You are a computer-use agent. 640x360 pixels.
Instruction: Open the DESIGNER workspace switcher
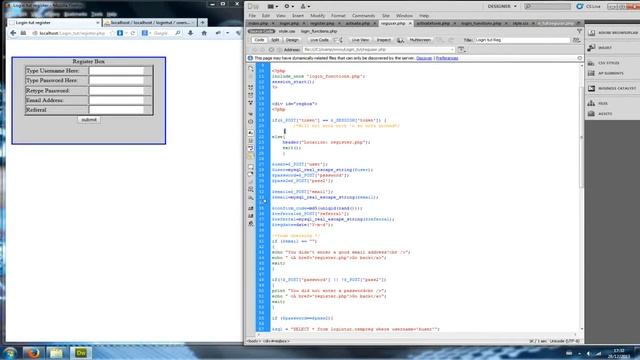point(502,6)
